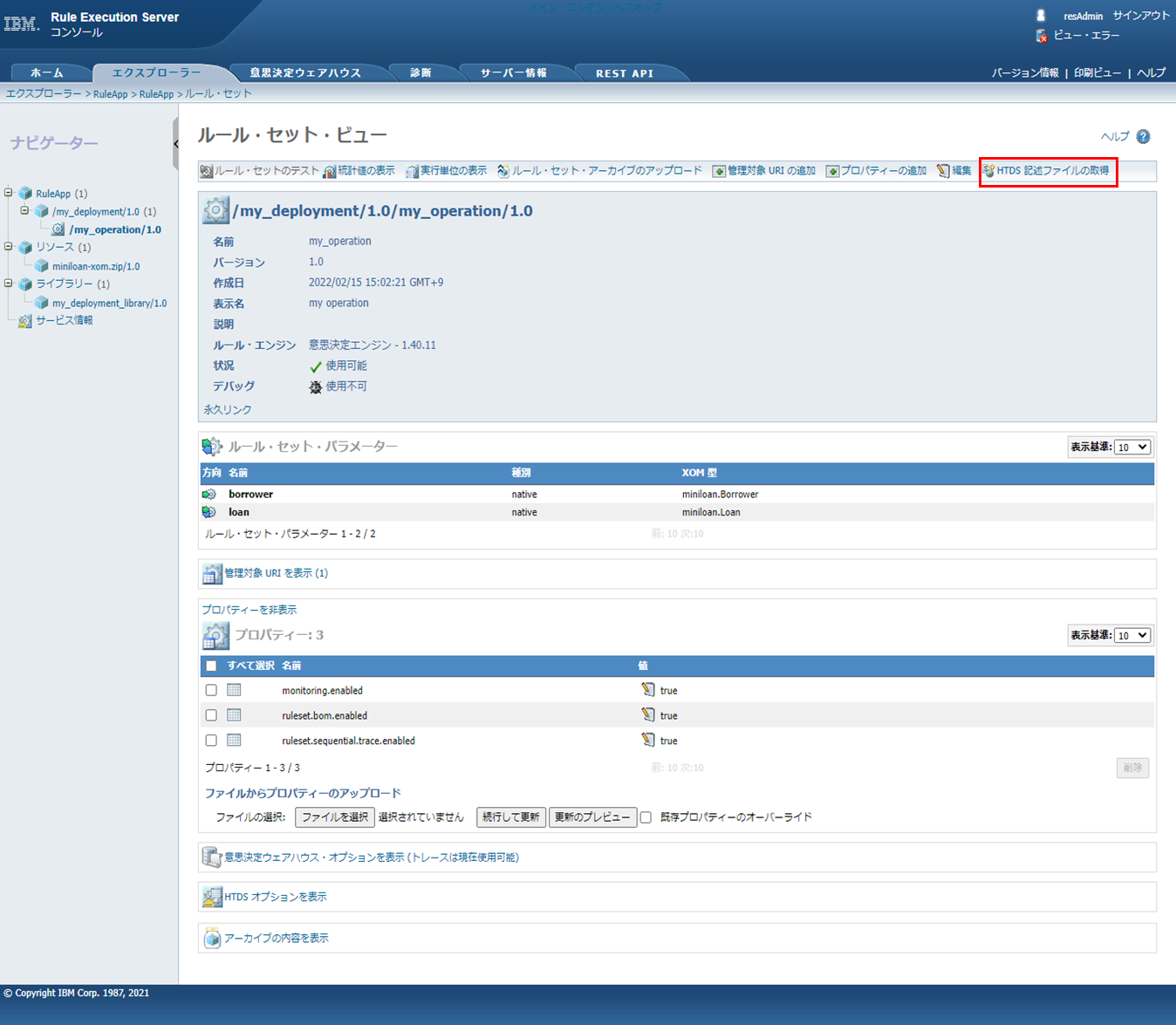Click the miniloan-xom.zip/1.0 icon
Image resolution: width=1176 pixels, height=1025 pixels.
[41, 266]
